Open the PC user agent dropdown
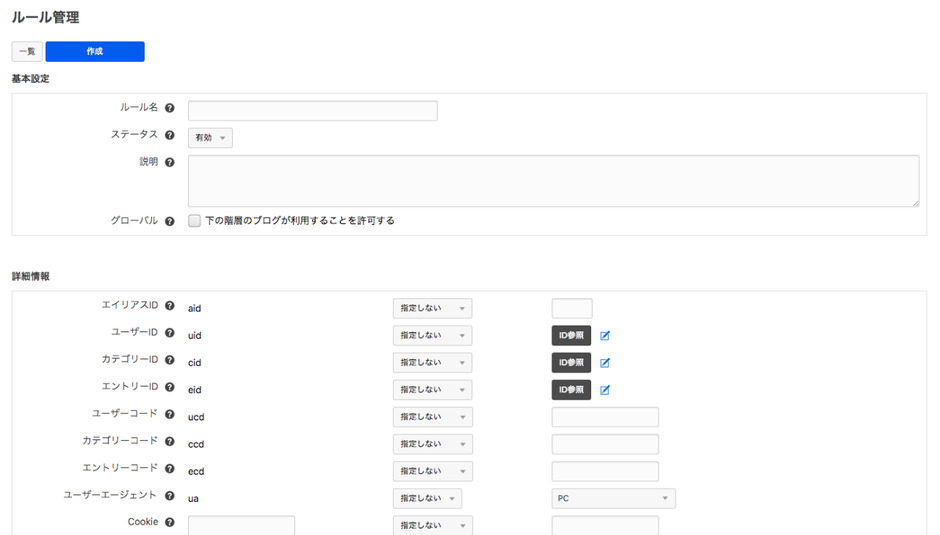Screen dimensions: 940x535 (613, 498)
